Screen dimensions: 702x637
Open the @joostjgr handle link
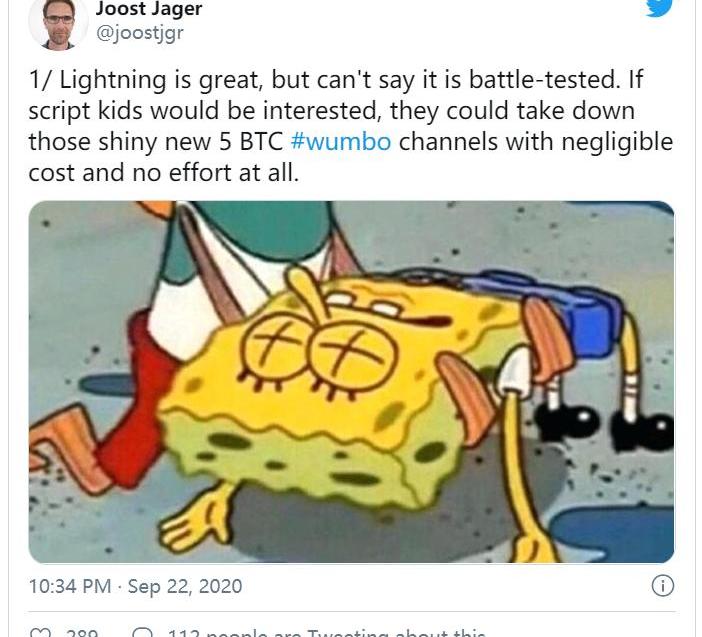[x=140, y=33]
